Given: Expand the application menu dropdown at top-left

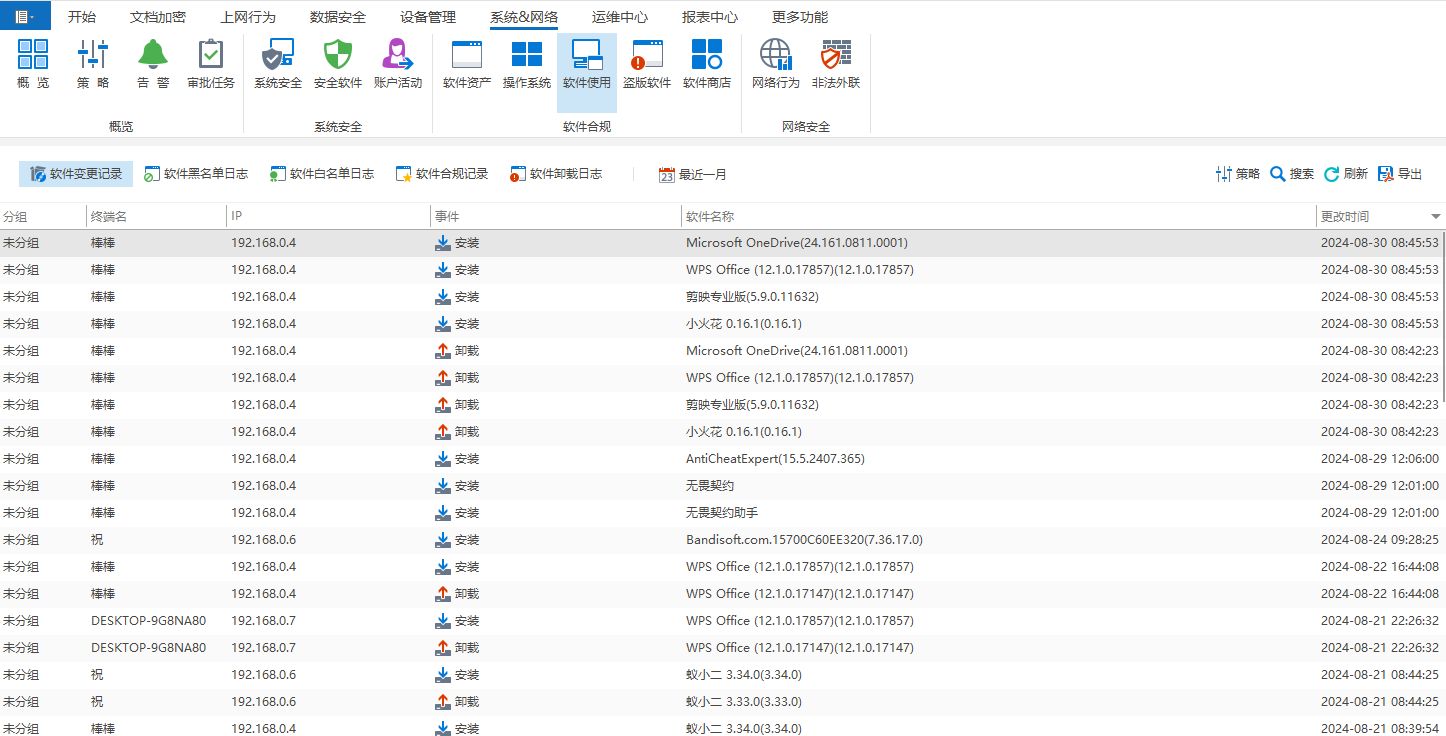Looking at the screenshot, I should (25, 16).
